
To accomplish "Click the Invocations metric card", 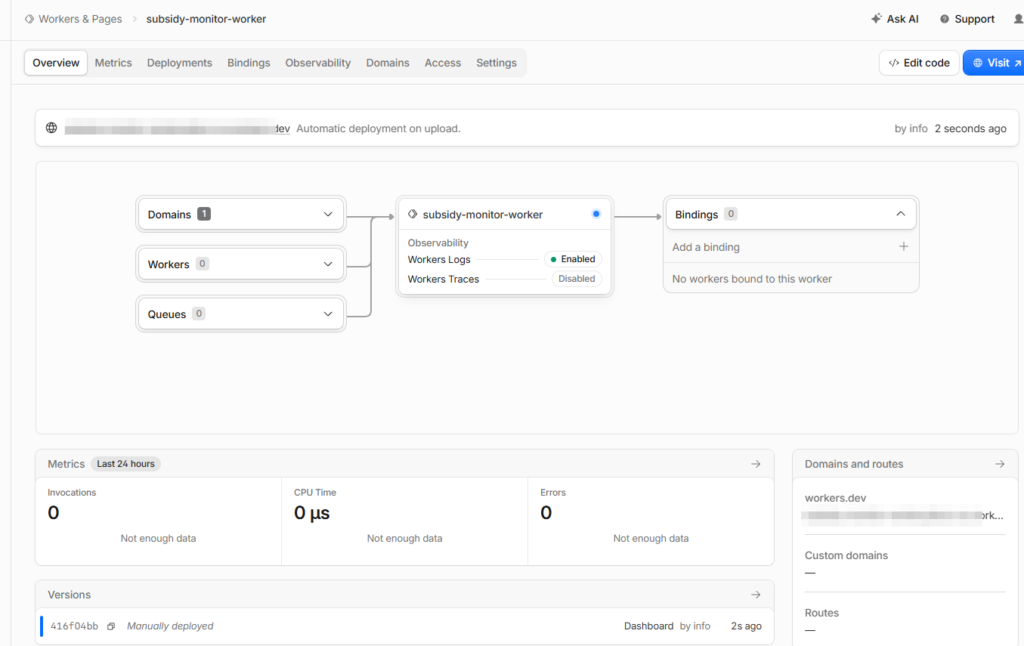I will coord(159,521).
